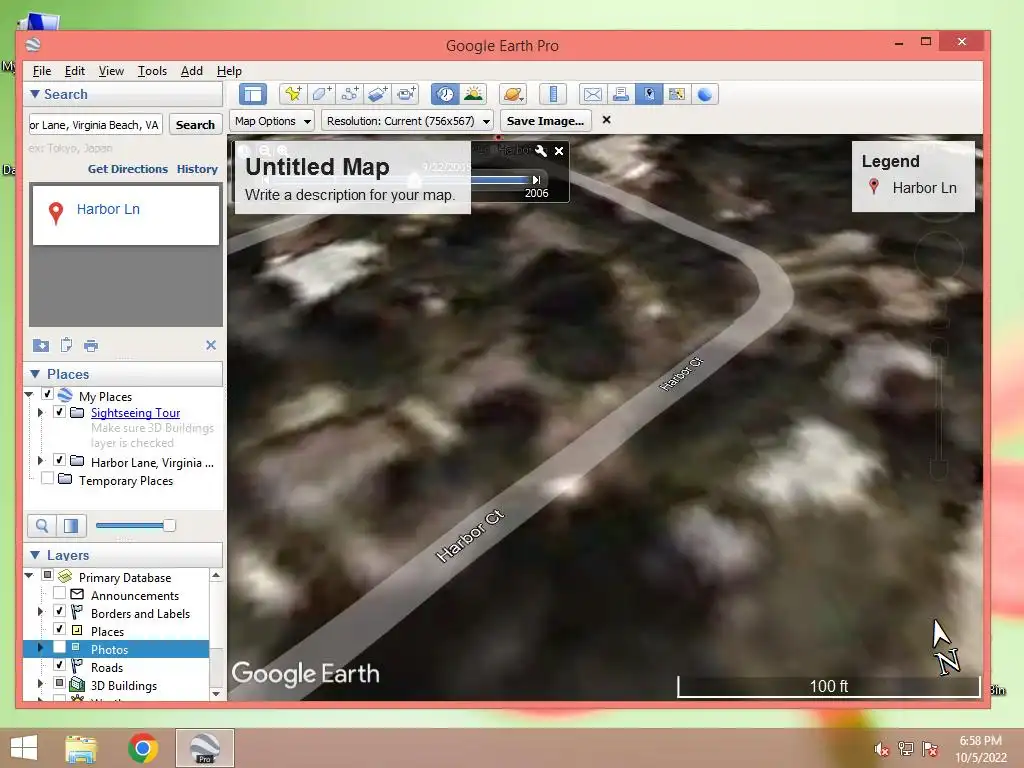Click the Email envelope toolbar icon
The width and height of the screenshot is (1024, 768).
click(x=592, y=94)
